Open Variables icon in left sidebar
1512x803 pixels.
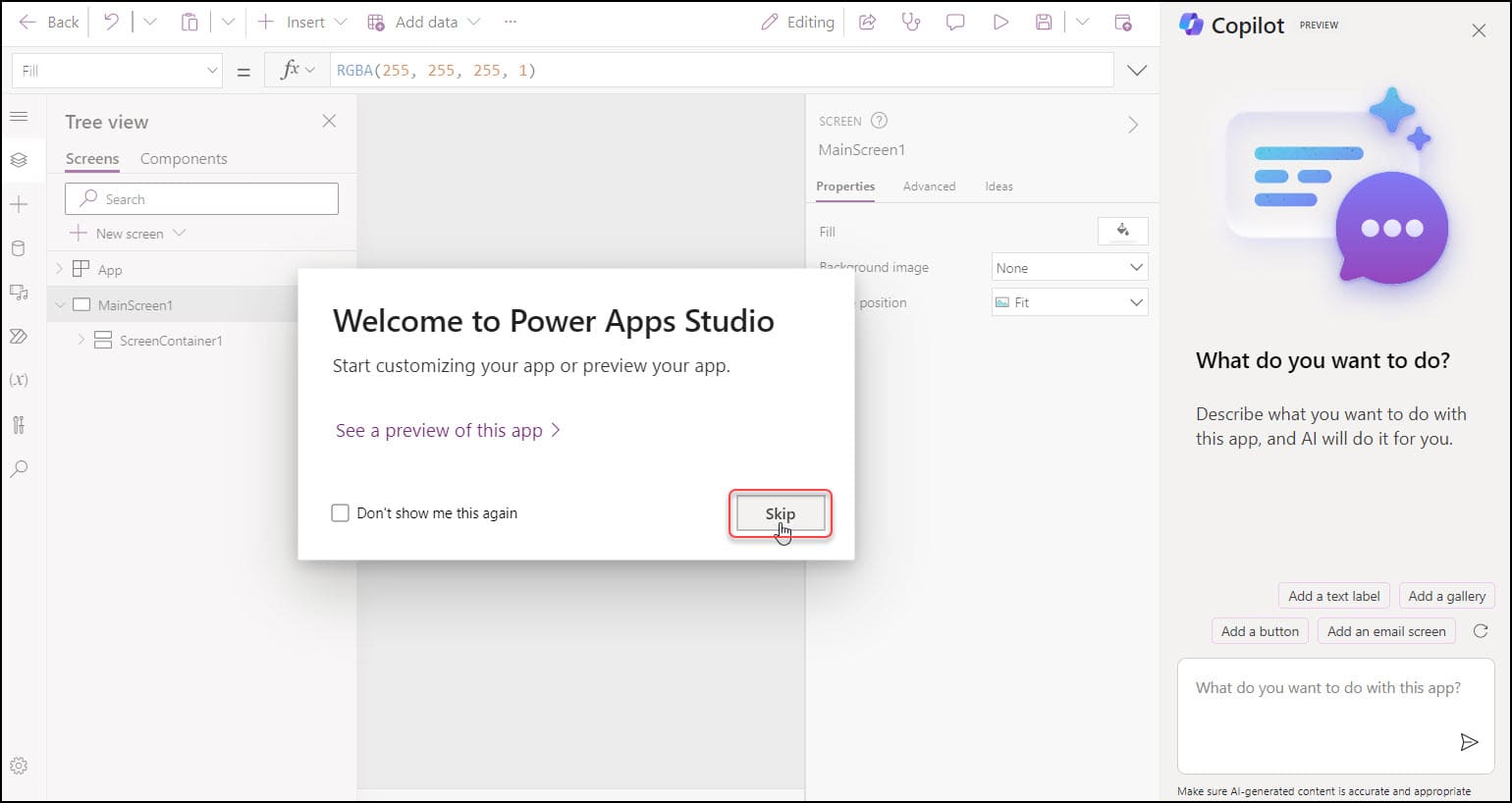[x=19, y=380]
